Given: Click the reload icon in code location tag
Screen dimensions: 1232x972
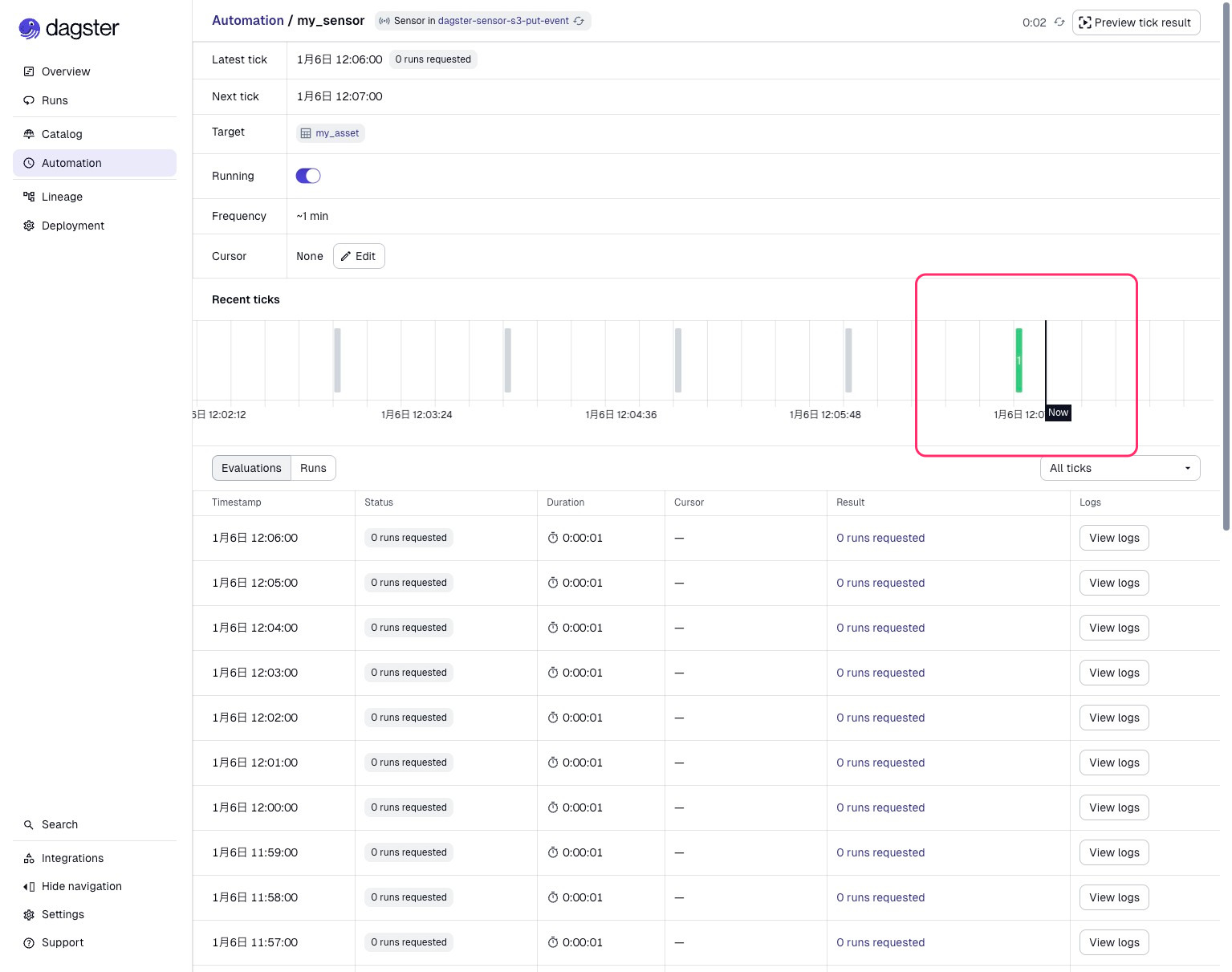Looking at the screenshot, I should [579, 21].
